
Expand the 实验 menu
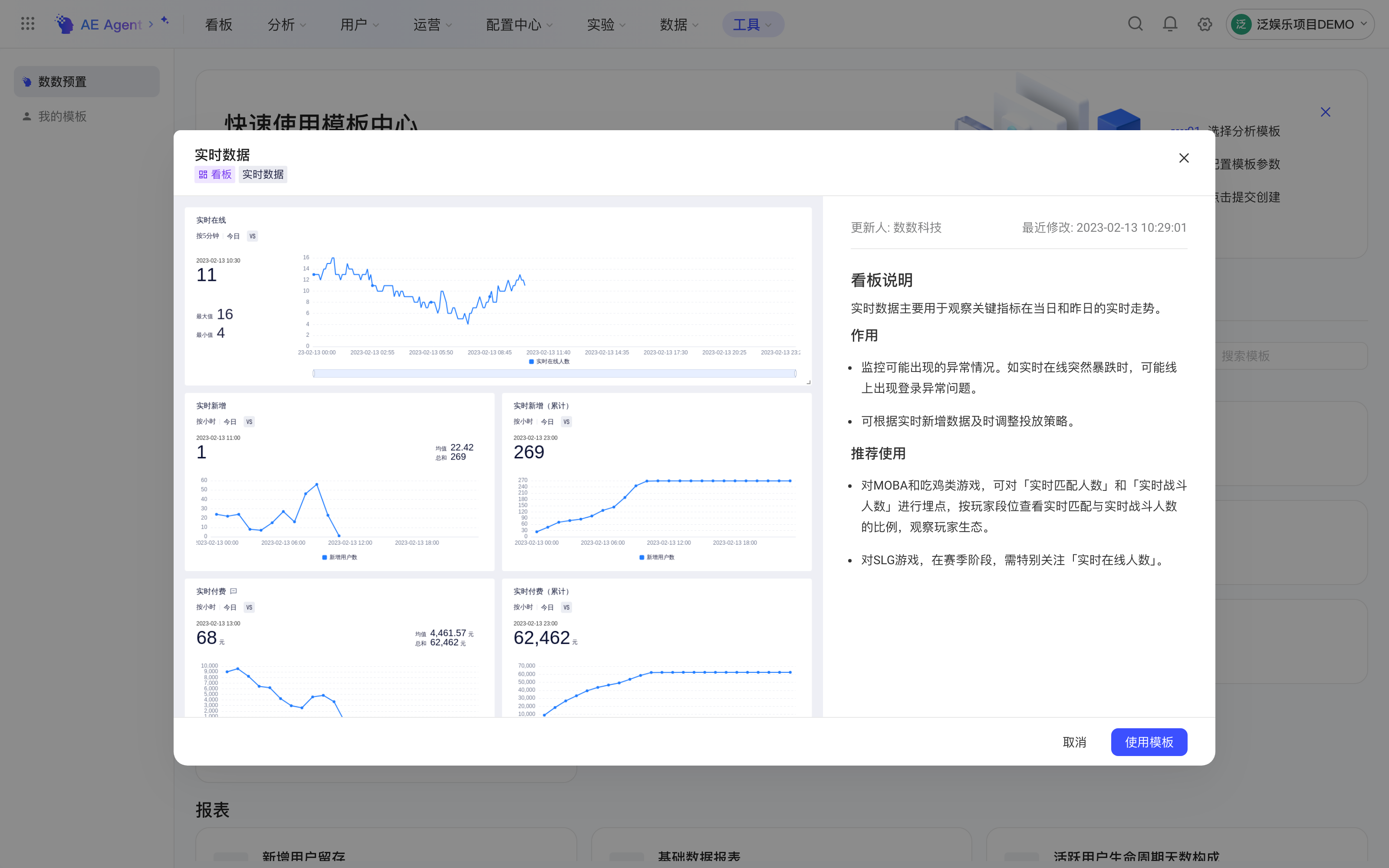coord(606,24)
